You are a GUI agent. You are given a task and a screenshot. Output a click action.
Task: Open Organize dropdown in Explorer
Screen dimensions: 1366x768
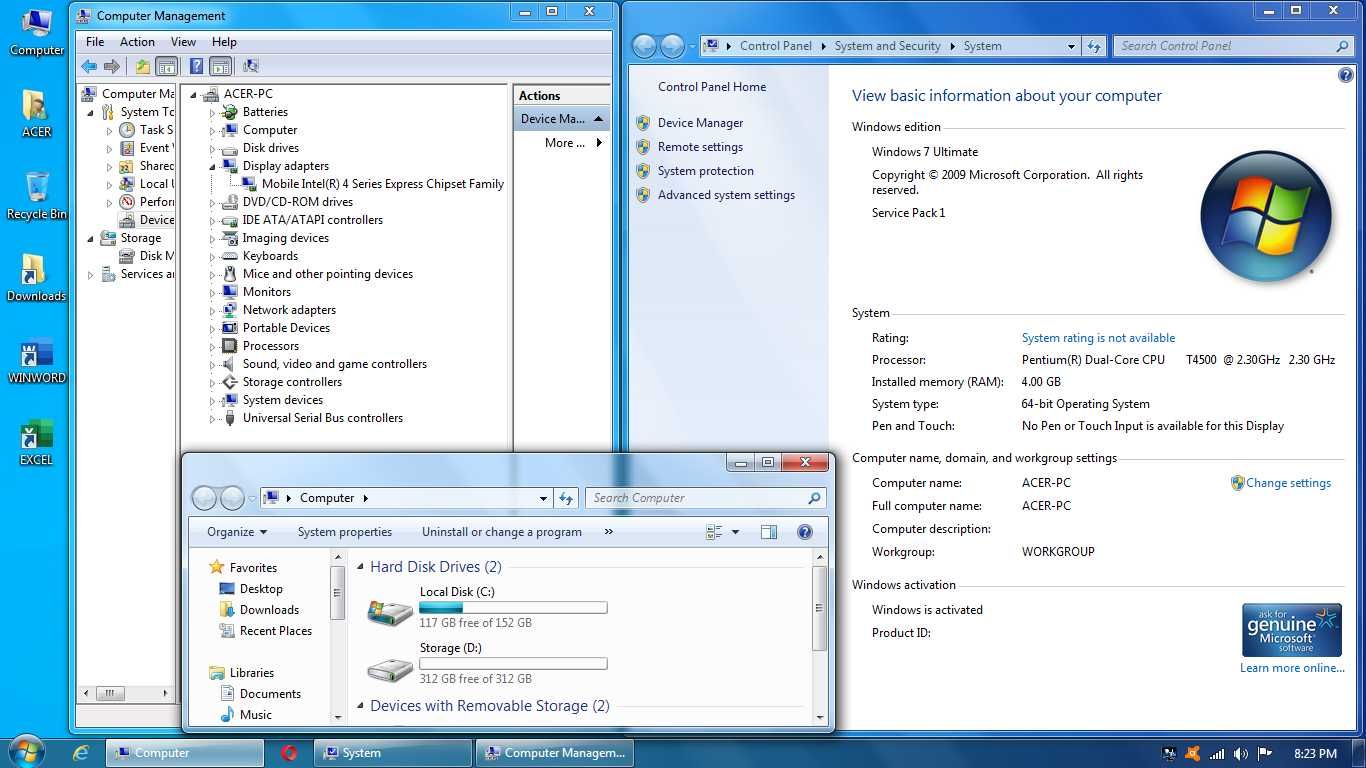coord(237,532)
